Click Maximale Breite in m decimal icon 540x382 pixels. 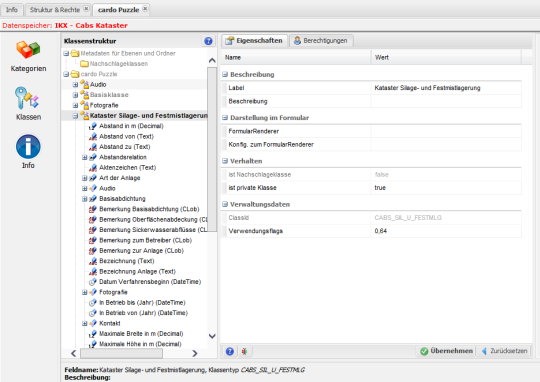(93, 334)
